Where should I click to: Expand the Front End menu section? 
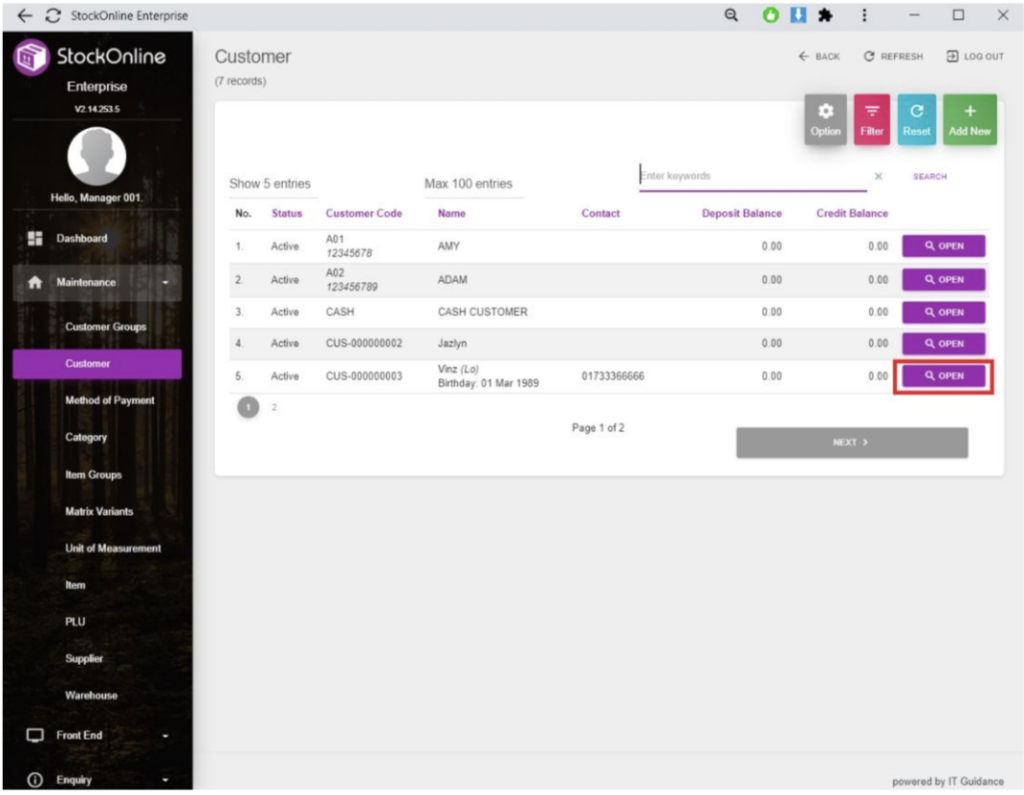tap(96, 735)
